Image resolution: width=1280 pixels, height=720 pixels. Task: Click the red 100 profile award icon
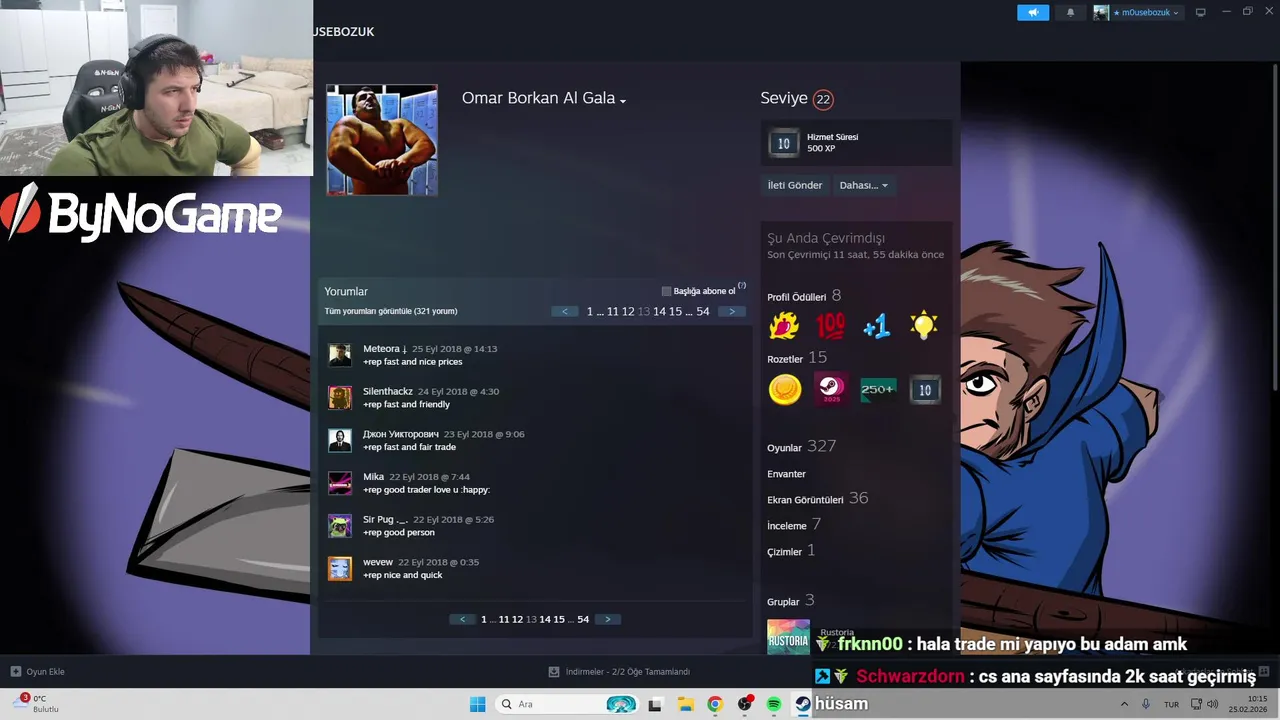point(830,326)
